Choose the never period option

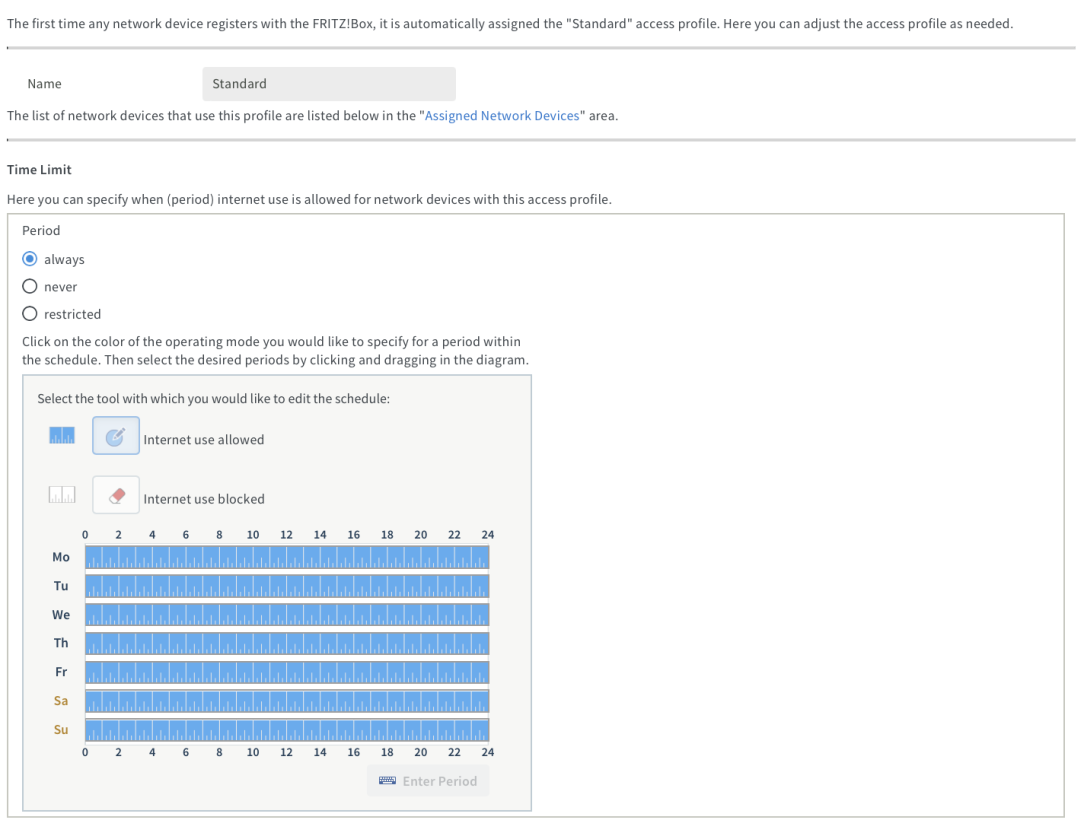pos(30,286)
